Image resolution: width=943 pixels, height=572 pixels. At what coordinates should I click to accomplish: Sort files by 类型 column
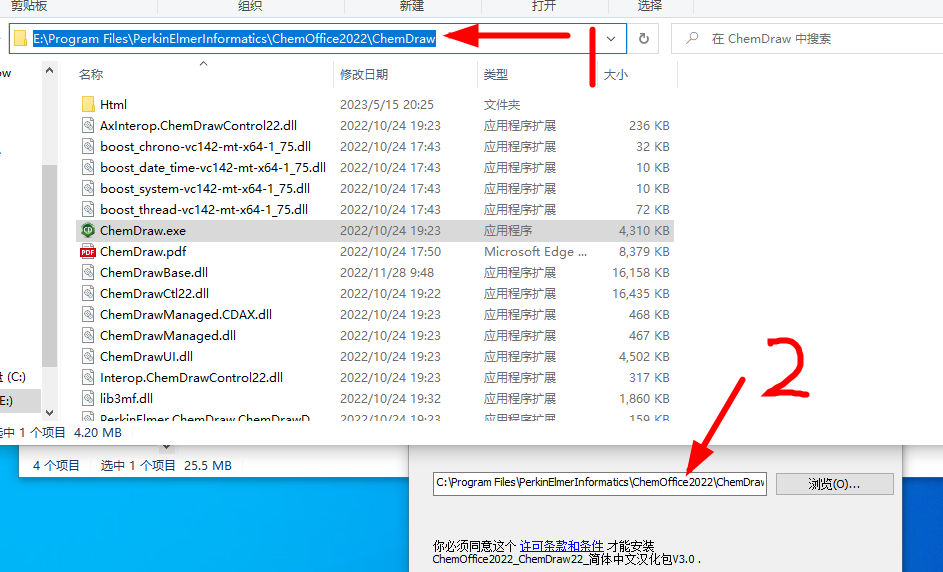point(496,75)
